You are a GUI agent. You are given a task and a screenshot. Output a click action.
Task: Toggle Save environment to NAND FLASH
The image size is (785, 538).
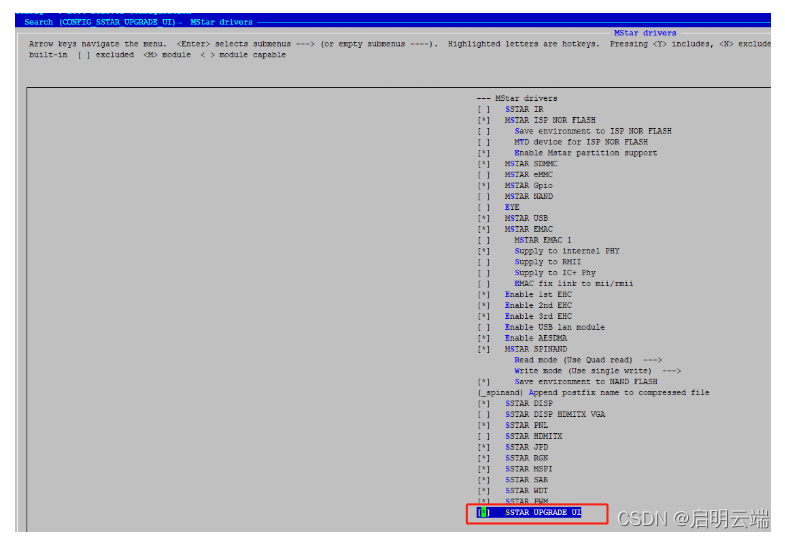(x=484, y=382)
